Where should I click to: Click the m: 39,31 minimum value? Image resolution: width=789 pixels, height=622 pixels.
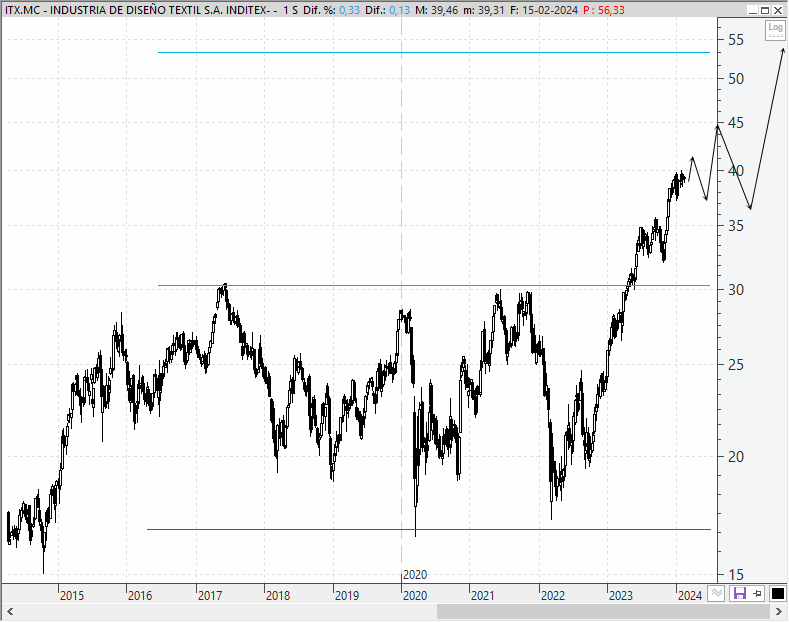click(484, 10)
